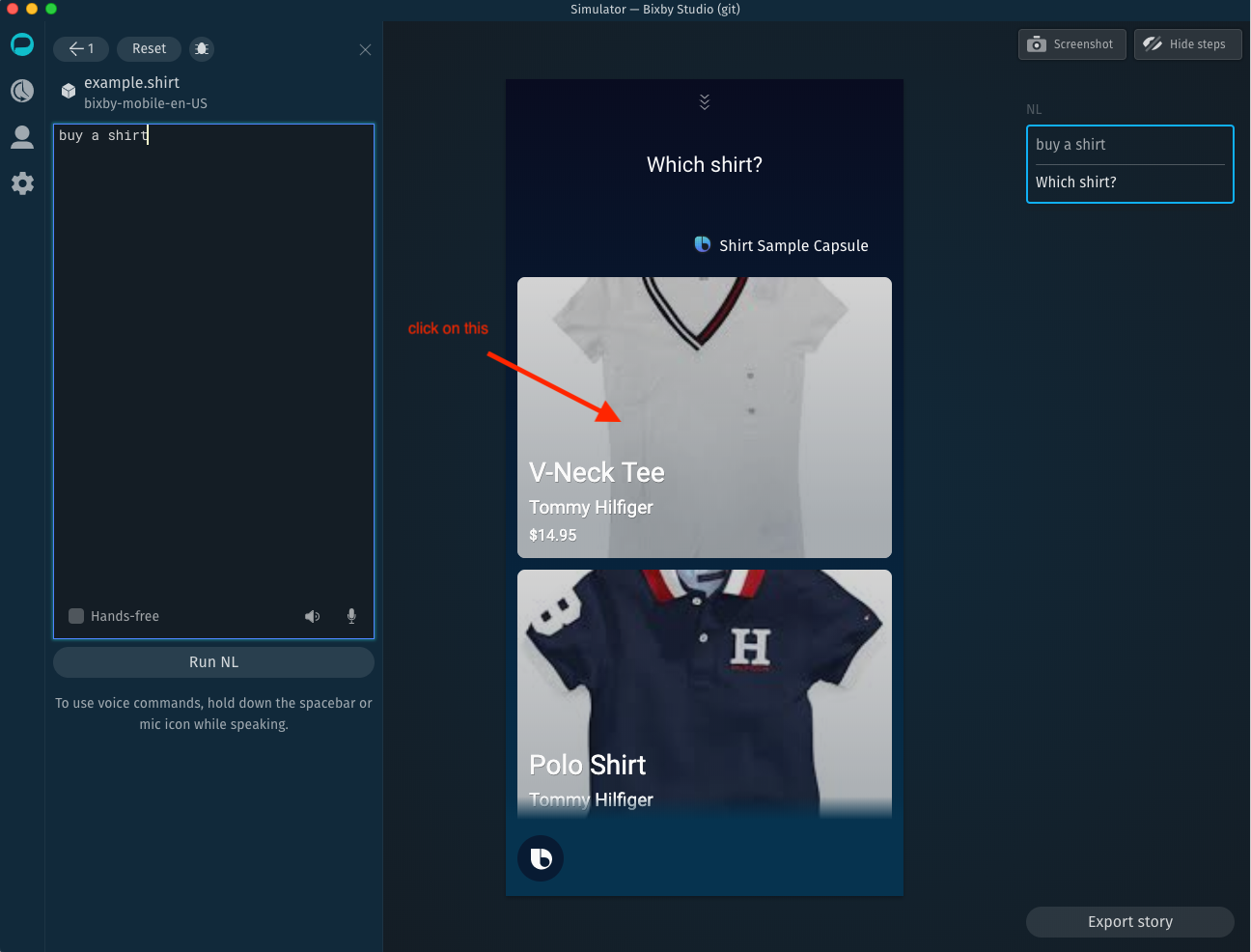Click the example.shirt capsule cube icon
Screen dimensions: 1251x952
coord(69,91)
